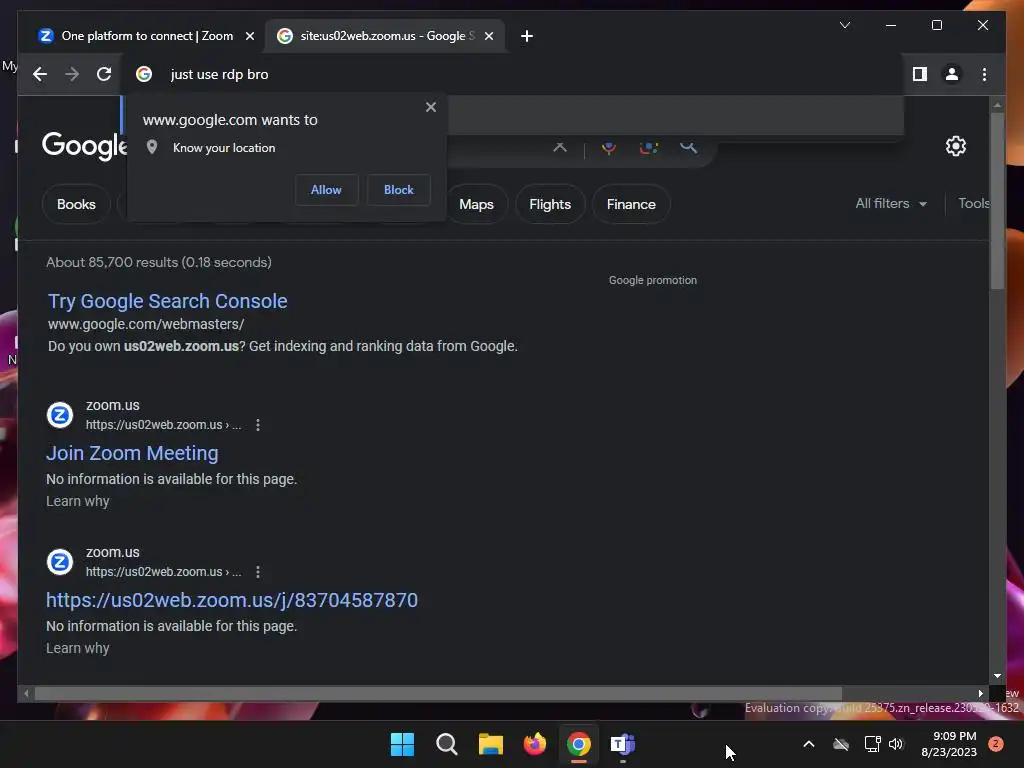Image resolution: width=1024 pixels, height=768 pixels.
Task: Open the tab search chevron in the title bar
Action: coord(844,25)
